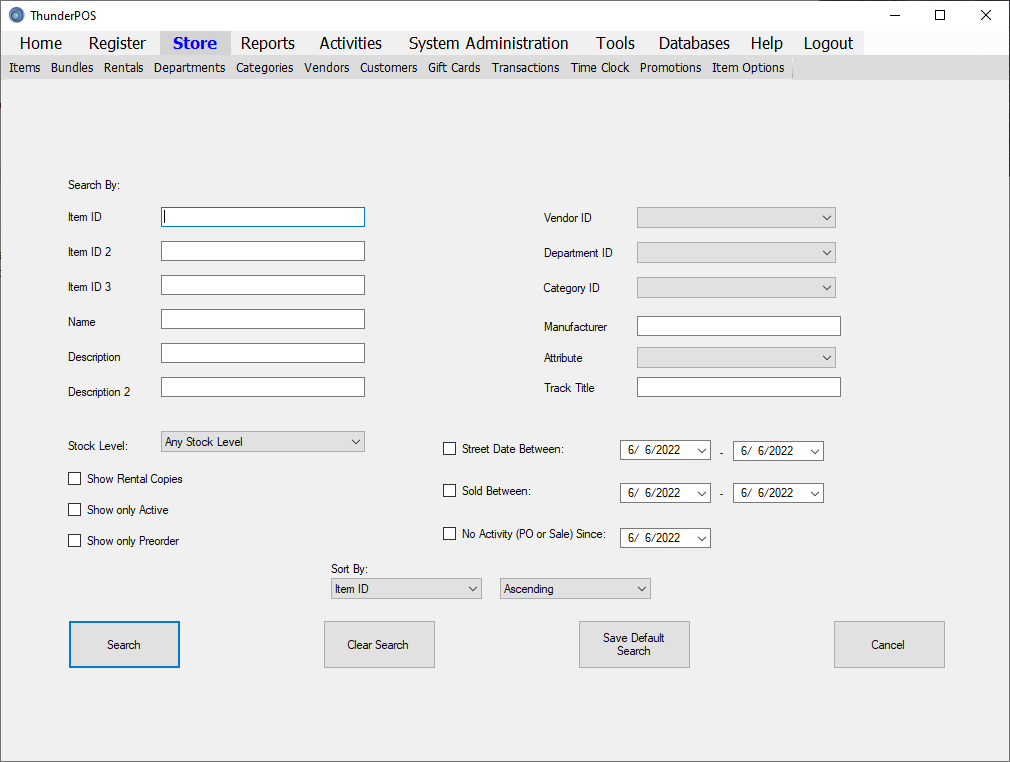Open the No Activity Since date picker
Viewport: 1010px width, 762px height.
(701, 538)
